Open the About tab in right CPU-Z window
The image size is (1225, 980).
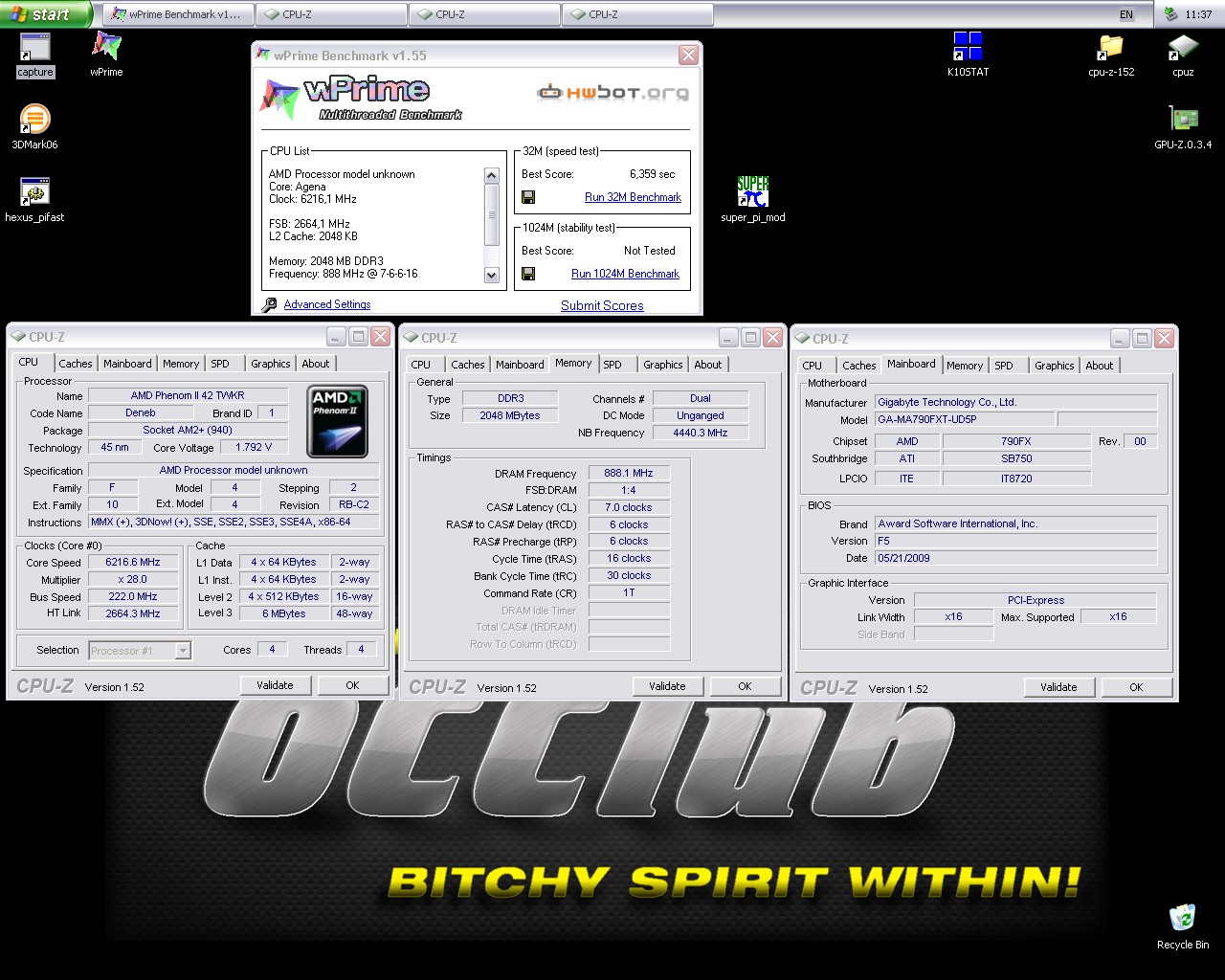(1100, 366)
